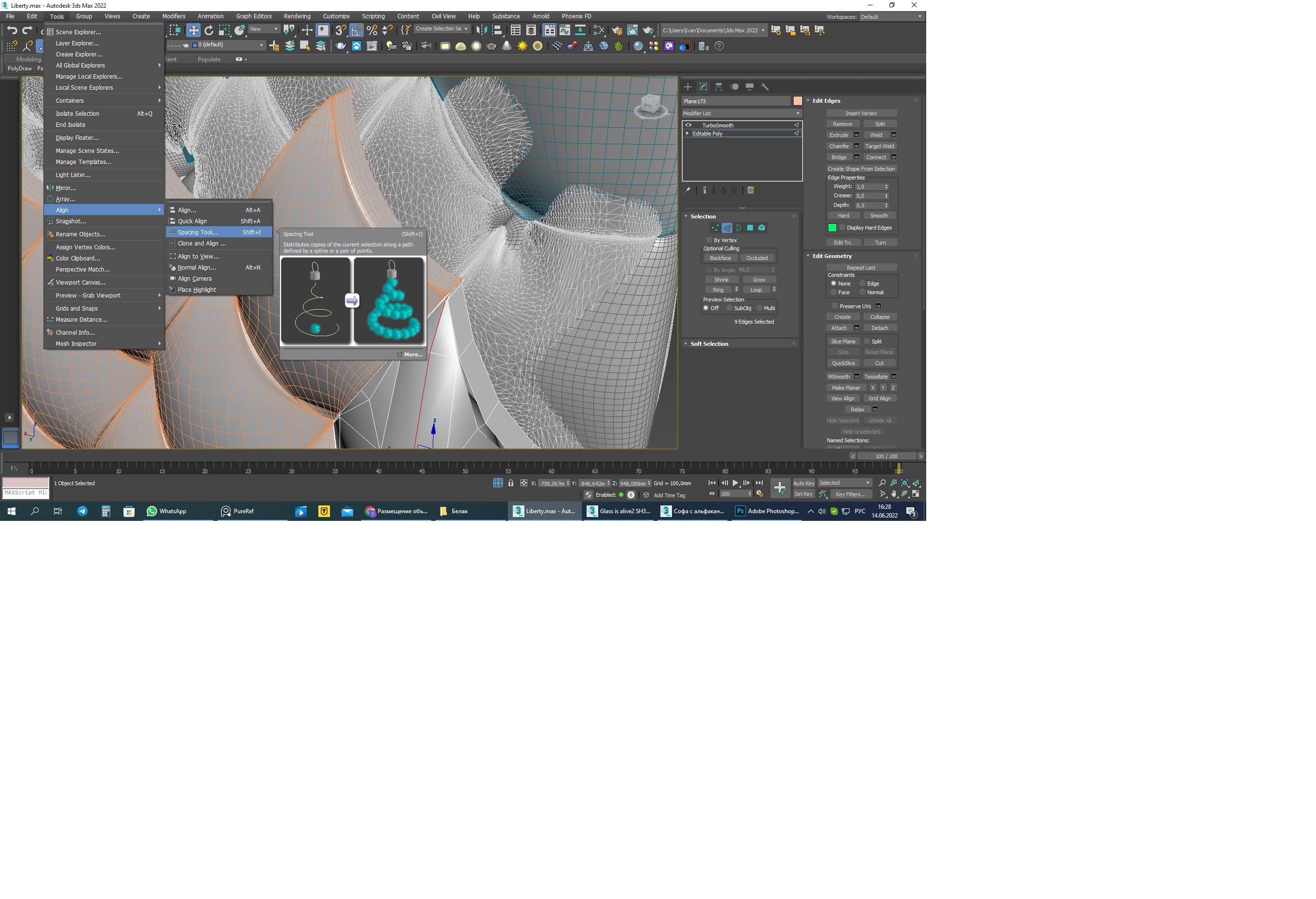Click the Pan View hand icon

click(x=893, y=494)
